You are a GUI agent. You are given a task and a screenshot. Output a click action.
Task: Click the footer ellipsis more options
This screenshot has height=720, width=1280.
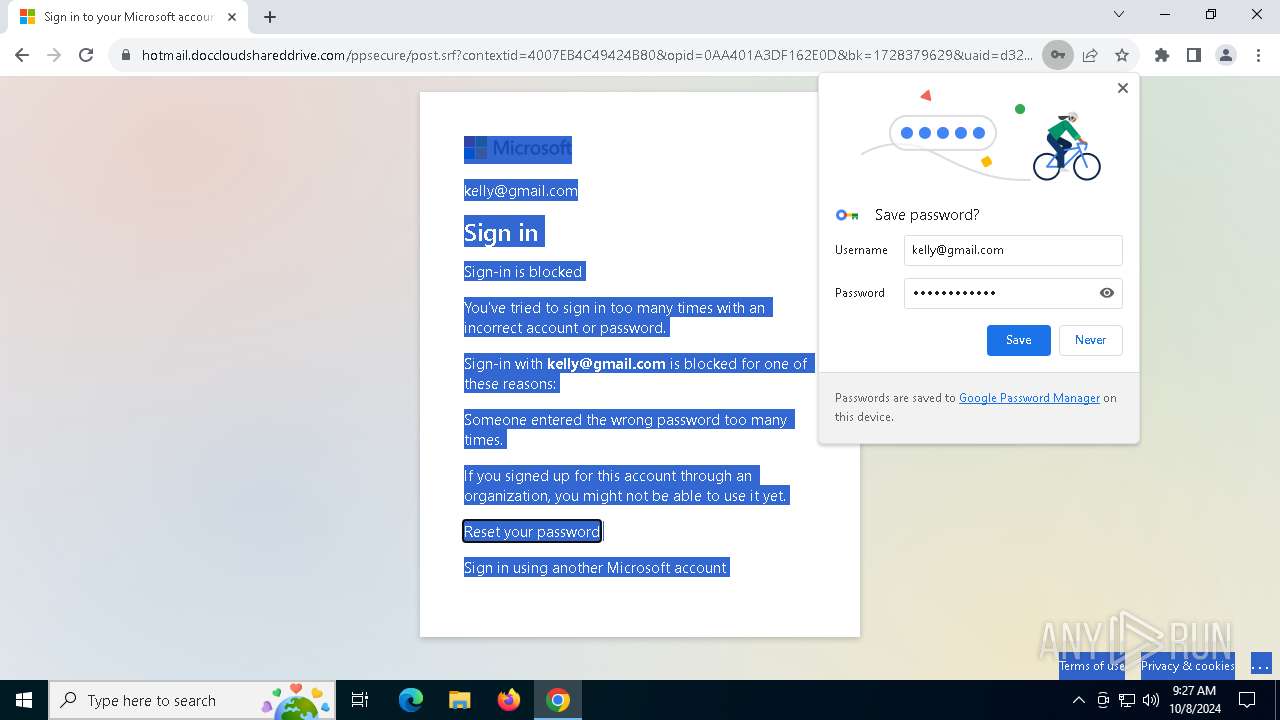click(x=1261, y=665)
